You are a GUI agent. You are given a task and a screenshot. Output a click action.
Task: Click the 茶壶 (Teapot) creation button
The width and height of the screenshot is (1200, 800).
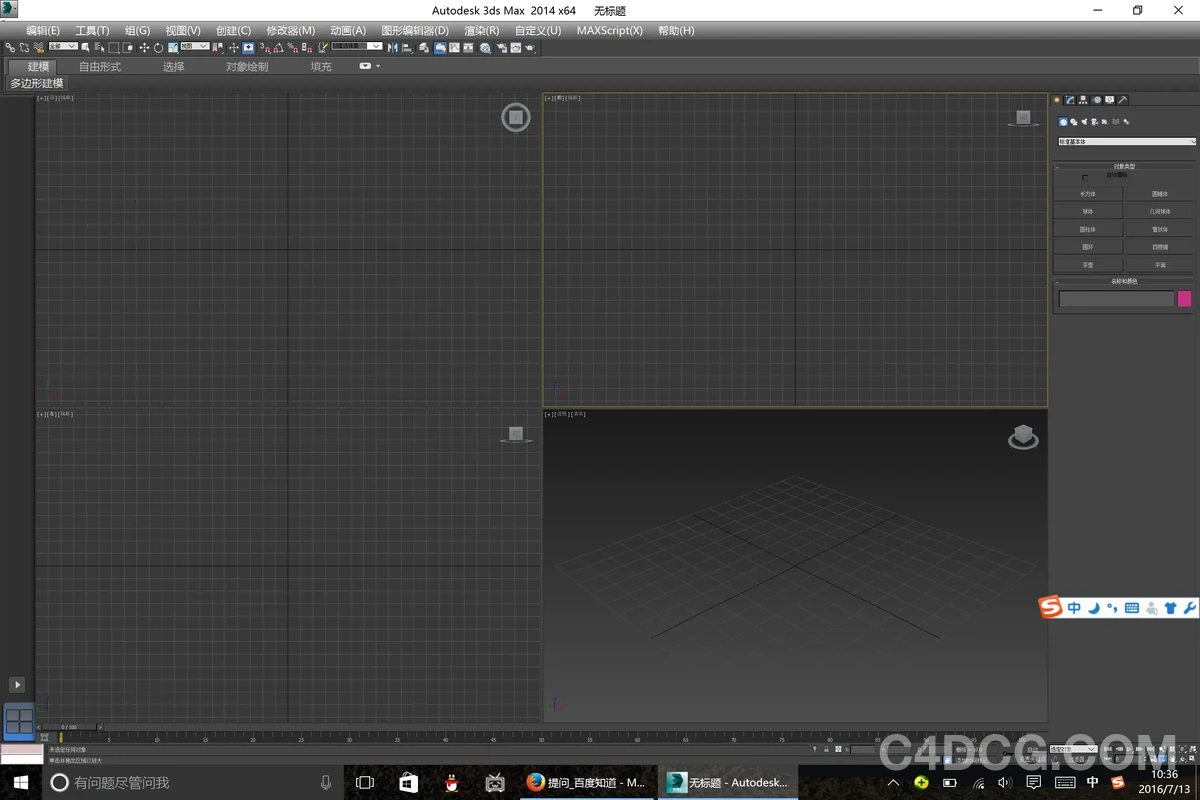[1087, 264]
